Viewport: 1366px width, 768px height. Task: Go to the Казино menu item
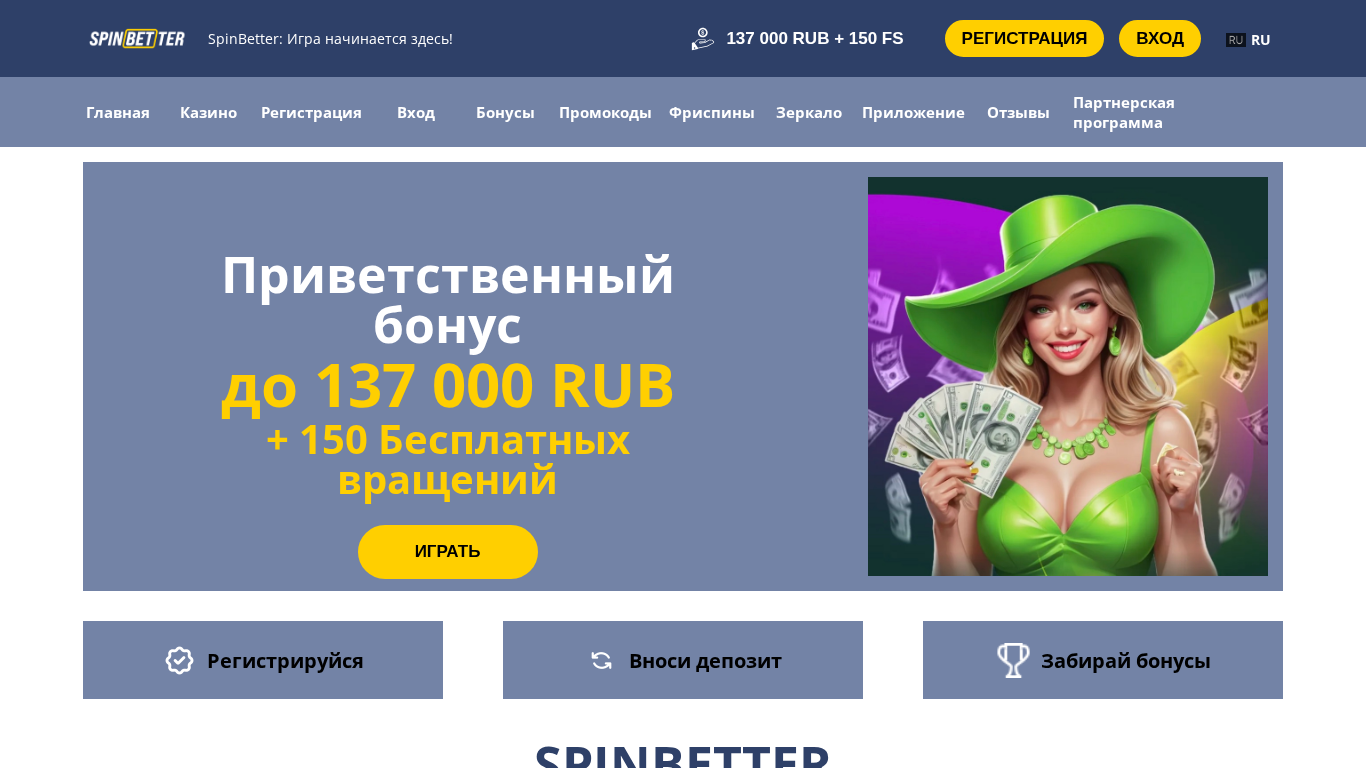point(208,112)
